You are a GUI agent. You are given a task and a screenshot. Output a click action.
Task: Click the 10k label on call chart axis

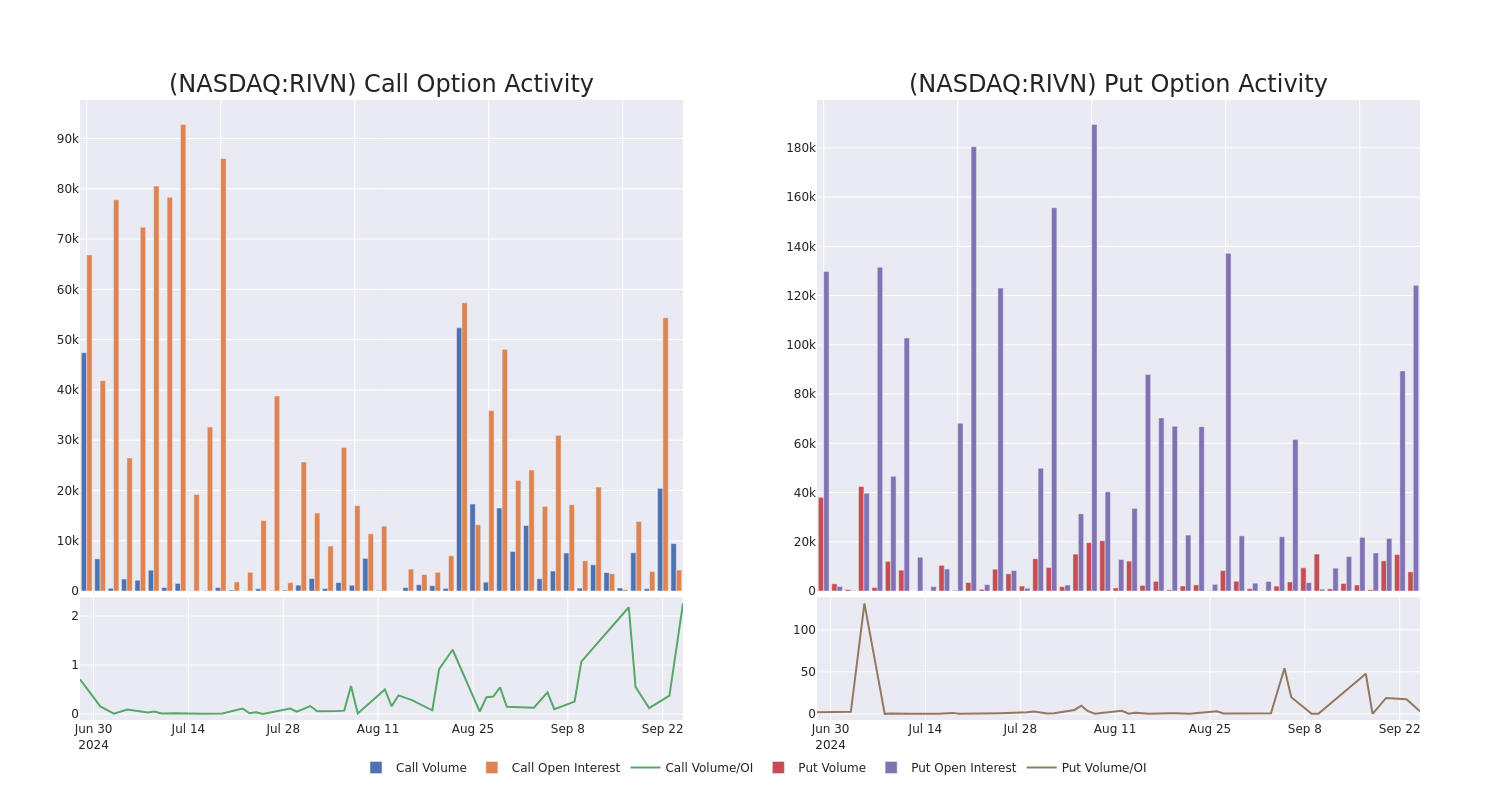tap(68, 541)
